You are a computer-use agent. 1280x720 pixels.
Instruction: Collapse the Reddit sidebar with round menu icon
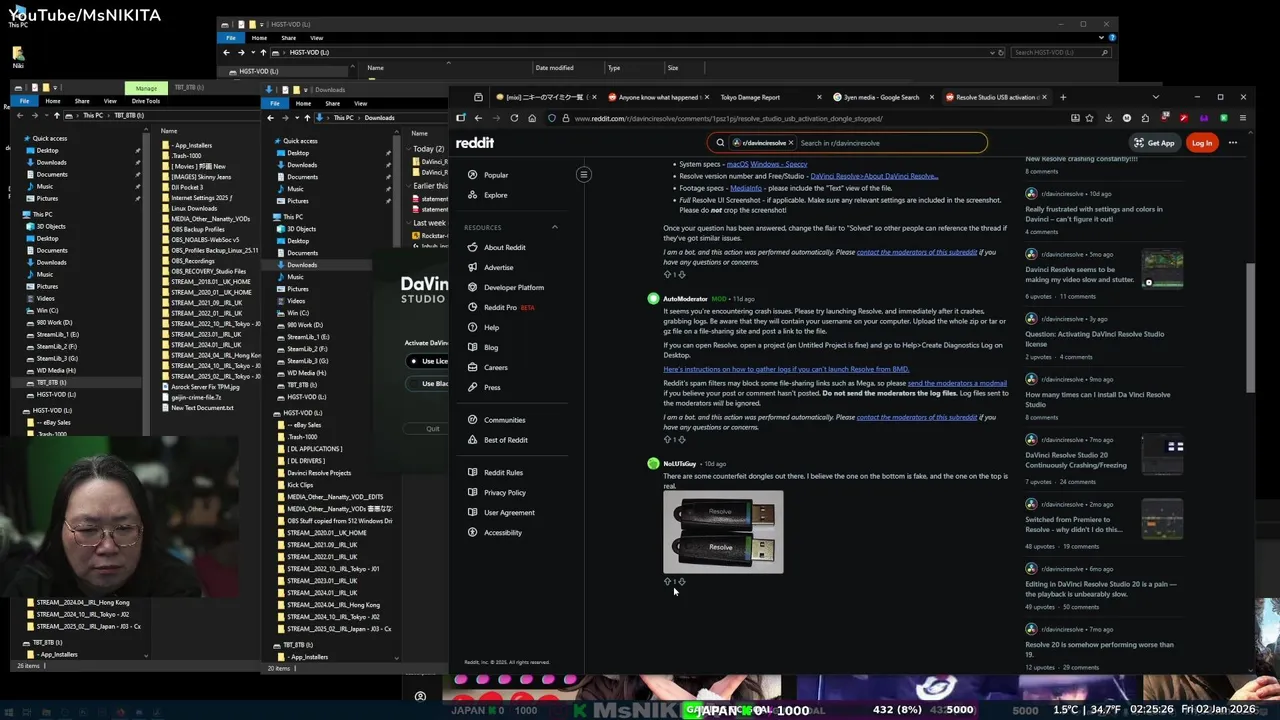(x=583, y=175)
